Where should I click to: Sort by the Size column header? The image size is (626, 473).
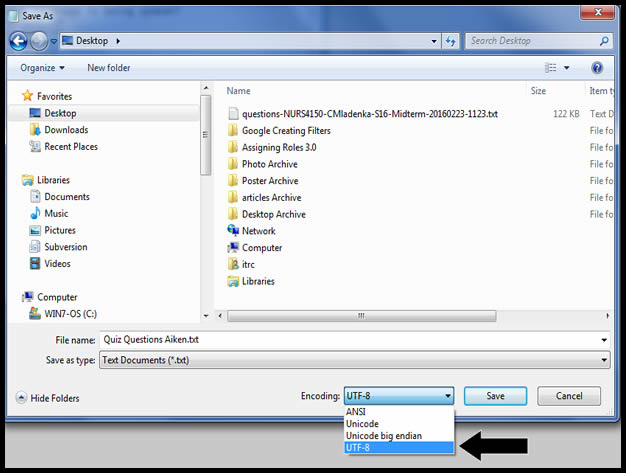(x=538, y=91)
